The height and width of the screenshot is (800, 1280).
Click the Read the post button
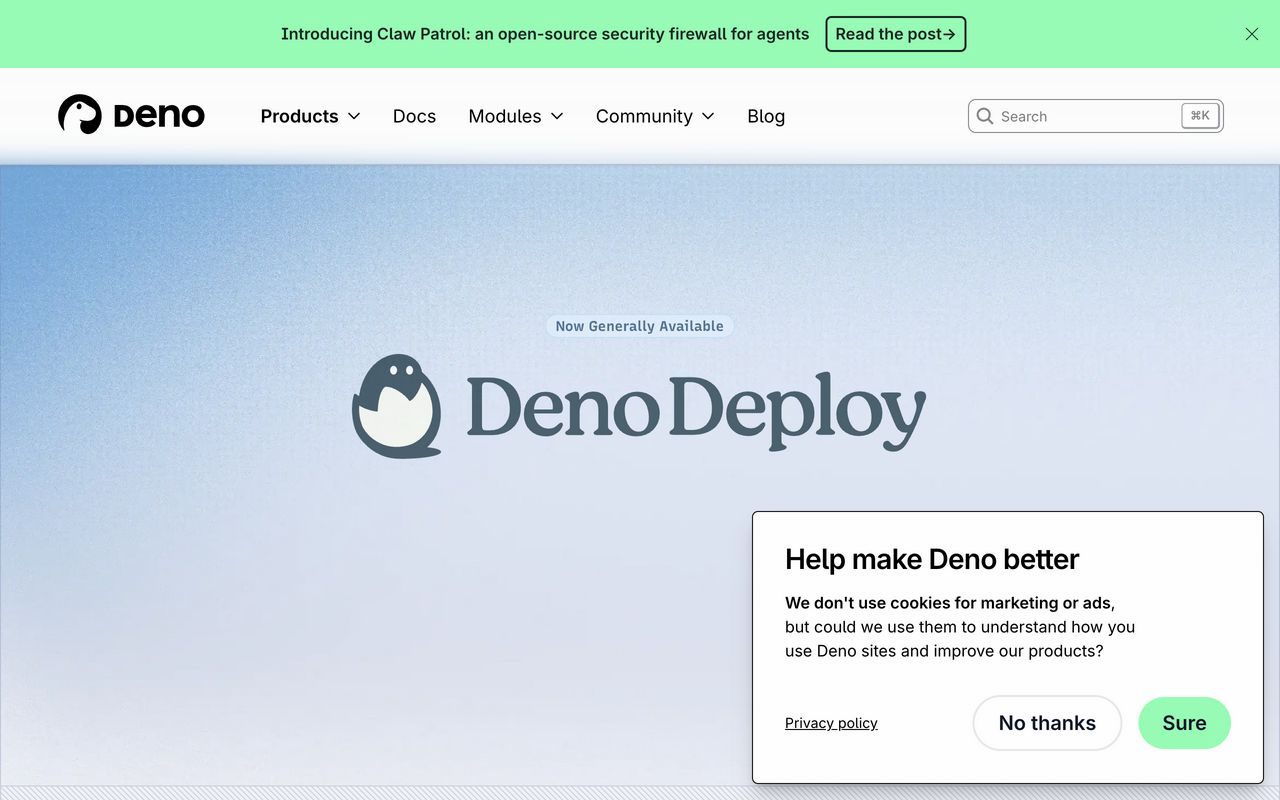[895, 34]
